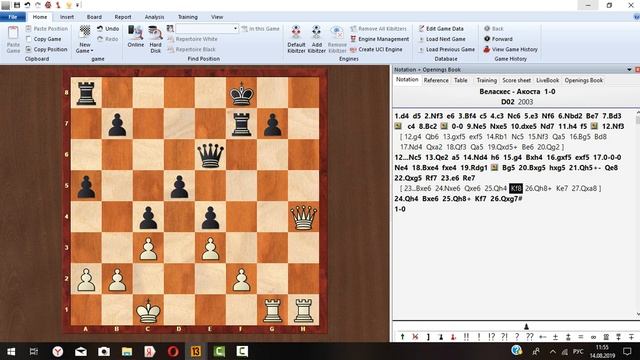Viewport: 640px width, 360px height.
Task: Select the Reference tab
Action: 436,80
